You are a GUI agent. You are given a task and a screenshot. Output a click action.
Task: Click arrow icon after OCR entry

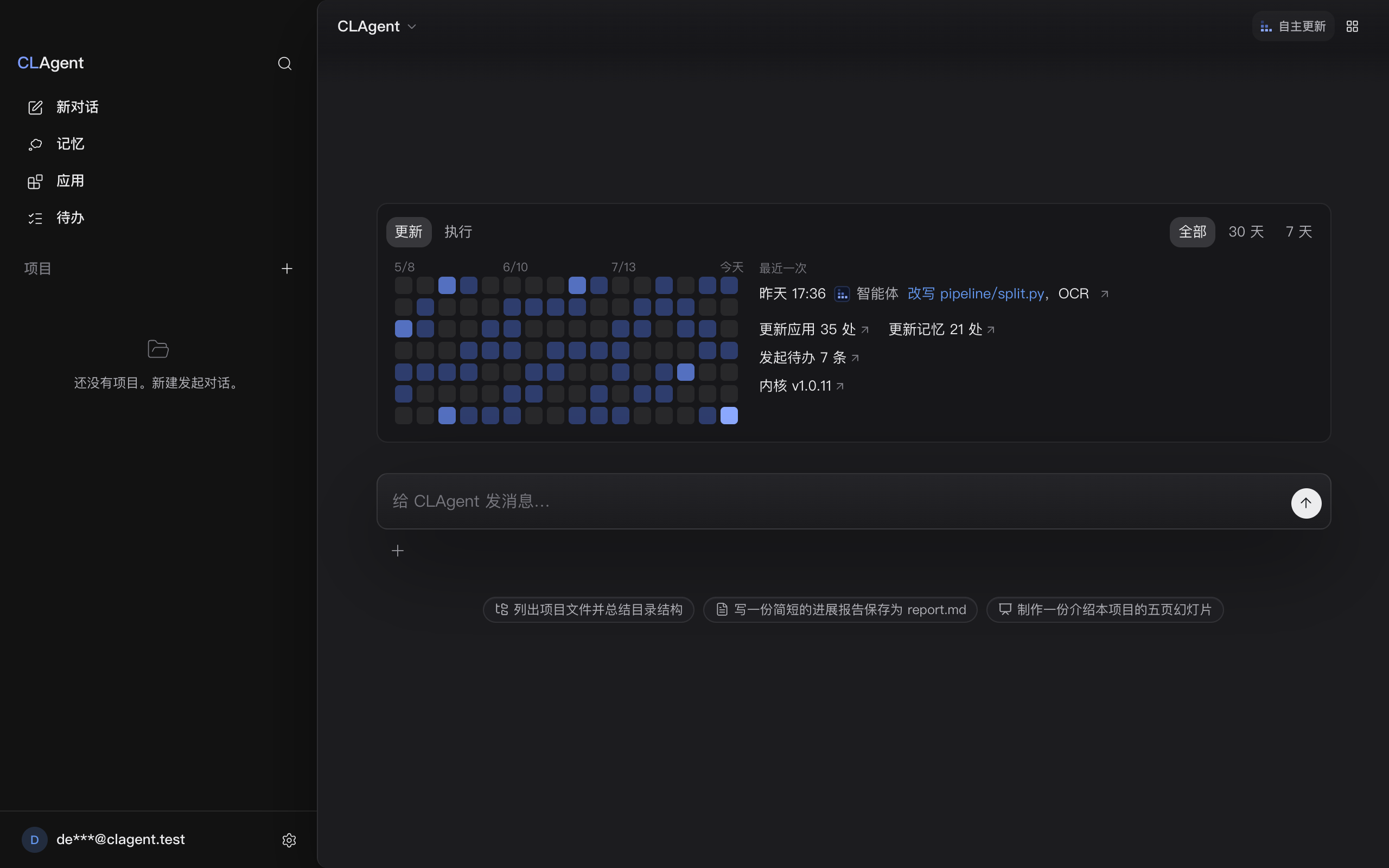pyautogui.click(x=1104, y=294)
